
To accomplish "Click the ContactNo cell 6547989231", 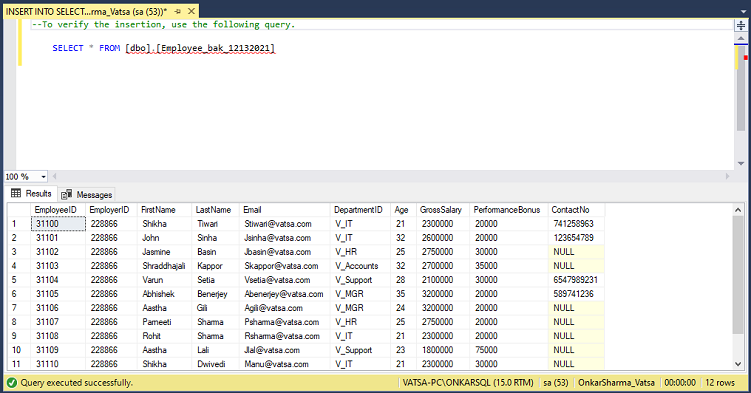I will (x=576, y=280).
